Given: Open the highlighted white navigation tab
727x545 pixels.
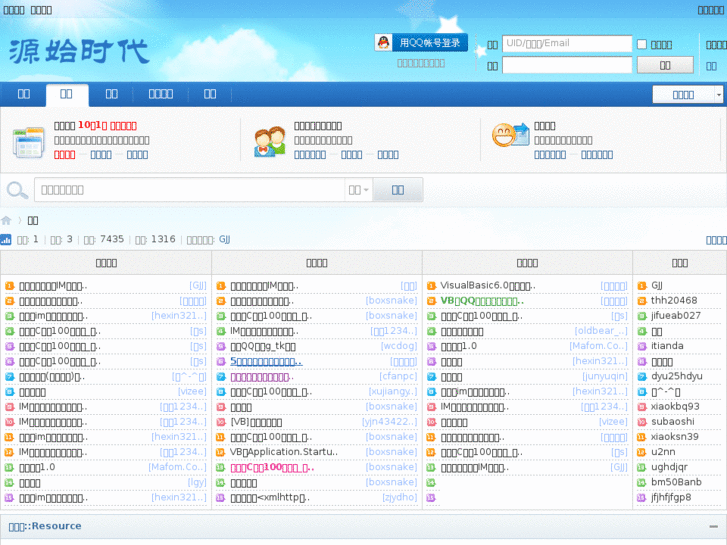Looking at the screenshot, I should point(66,94).
